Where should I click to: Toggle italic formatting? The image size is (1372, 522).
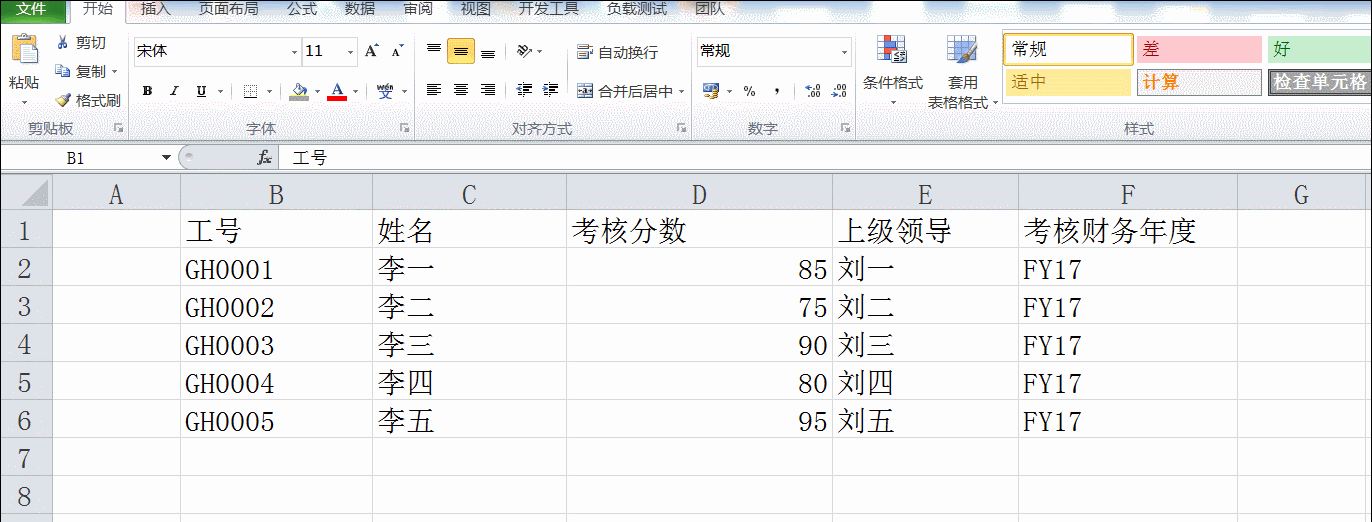pos(174,91)
